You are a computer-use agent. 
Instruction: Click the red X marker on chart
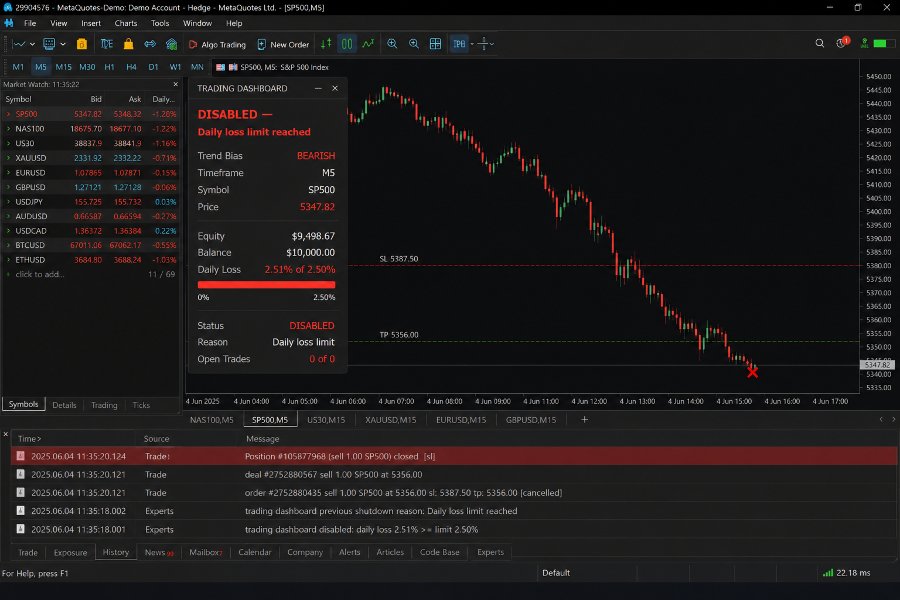752,372
